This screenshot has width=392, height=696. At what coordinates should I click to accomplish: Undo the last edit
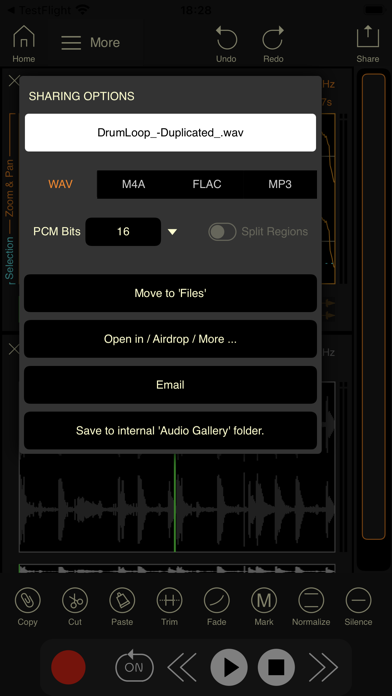[226, 44]
